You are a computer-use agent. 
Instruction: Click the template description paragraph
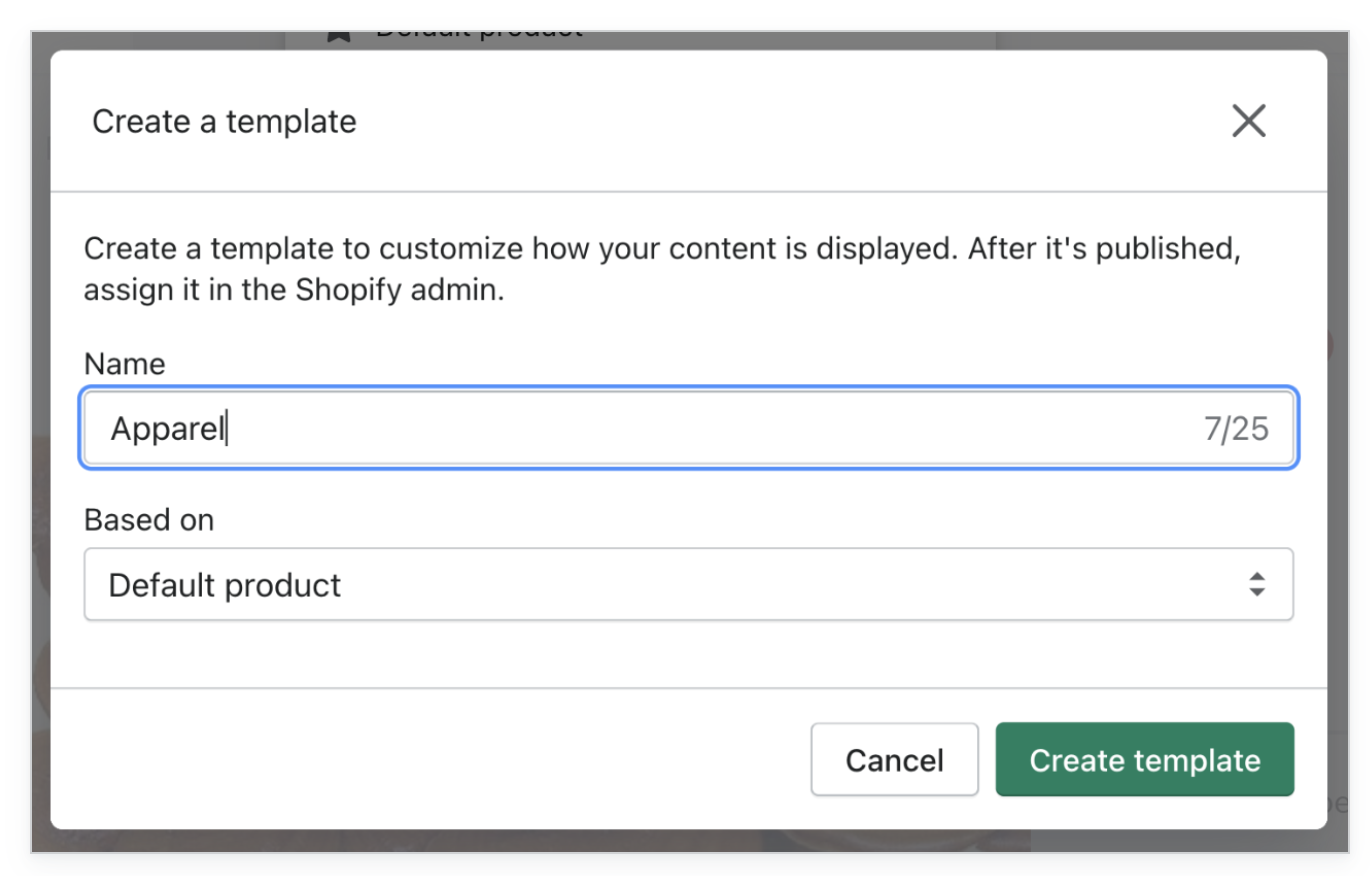(660, 249)
